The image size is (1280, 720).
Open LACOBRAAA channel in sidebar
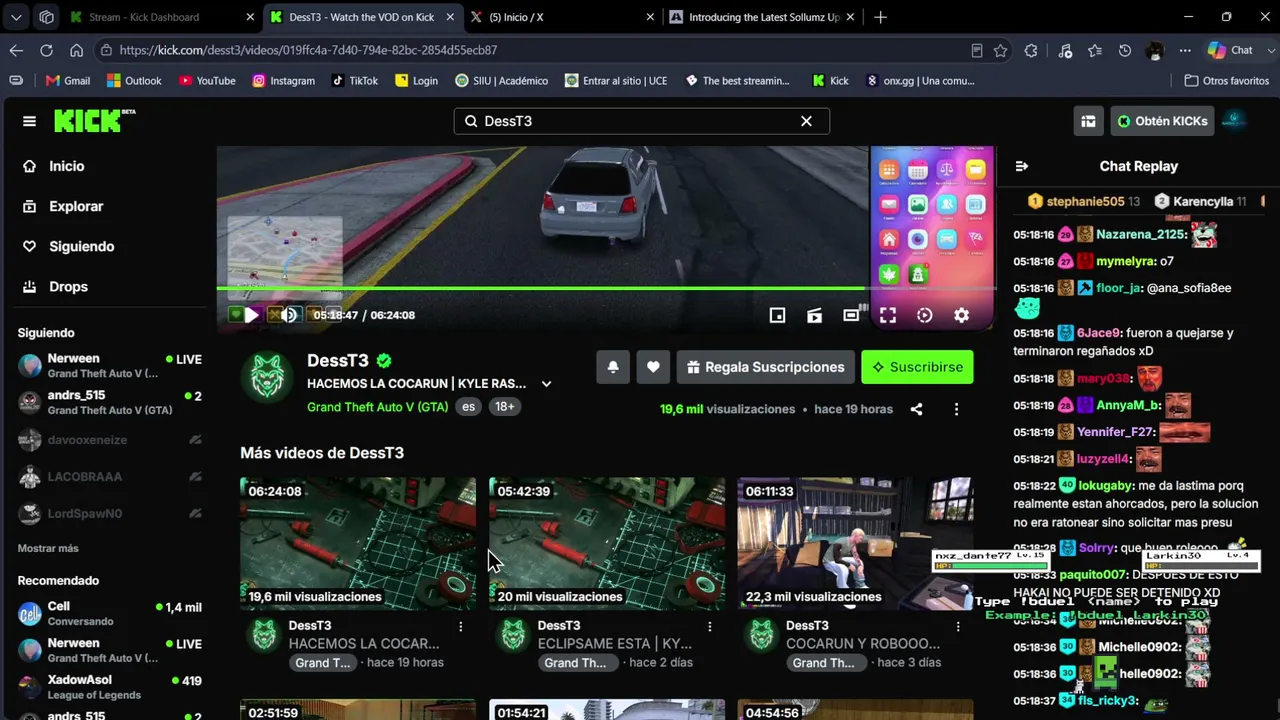110,477
